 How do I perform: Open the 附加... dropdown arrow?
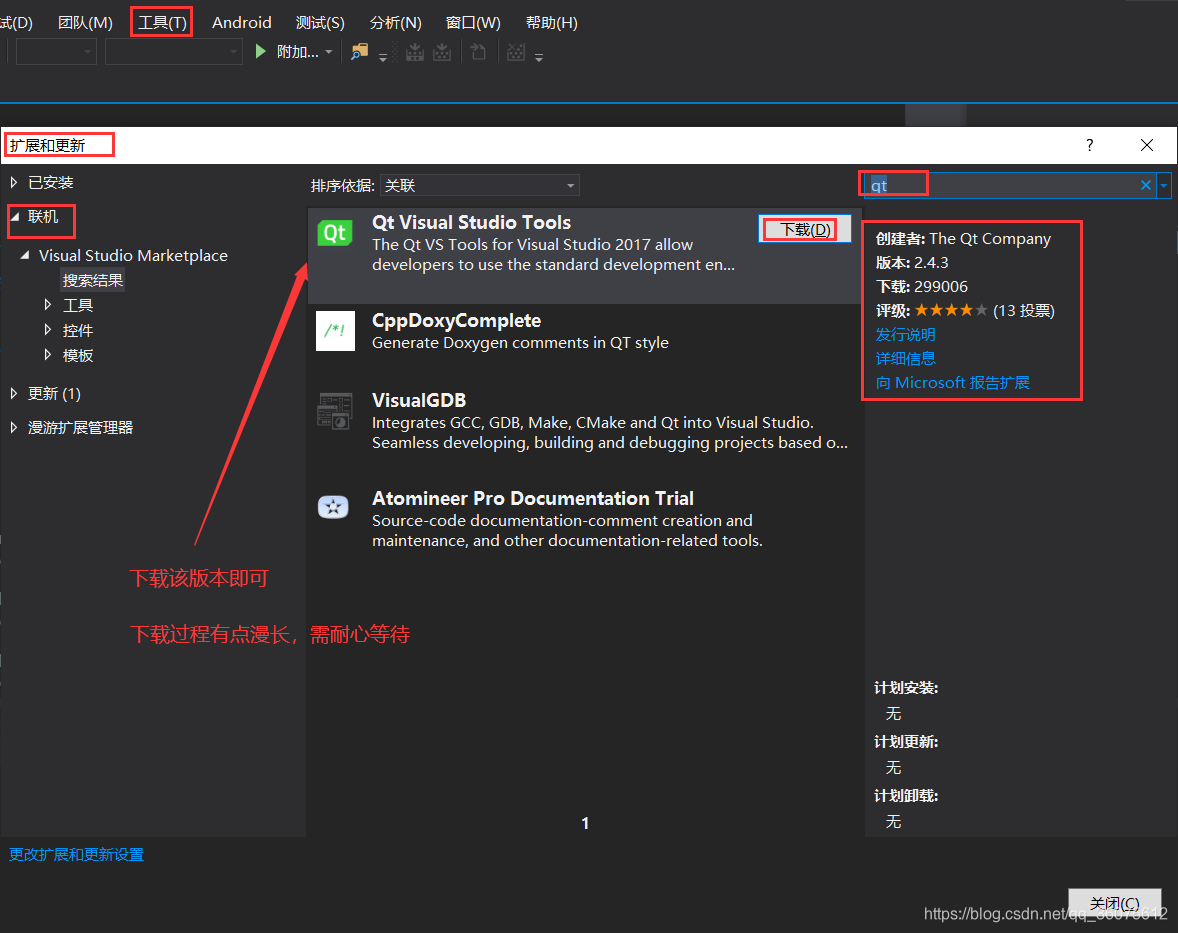pyautogui.click(x=328, y=52)
